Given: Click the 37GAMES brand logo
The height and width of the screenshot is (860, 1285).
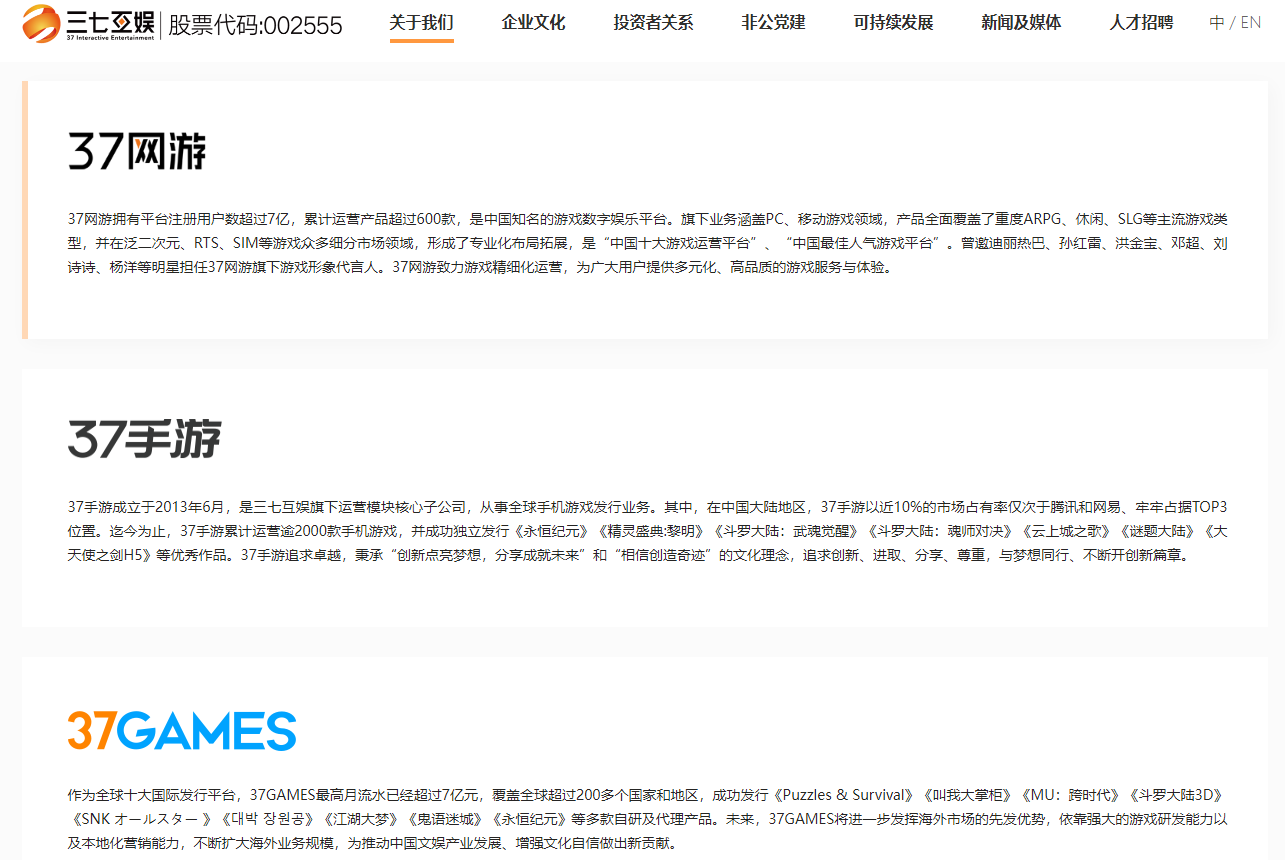Looking at the screenshot, I should click(182, 731).
